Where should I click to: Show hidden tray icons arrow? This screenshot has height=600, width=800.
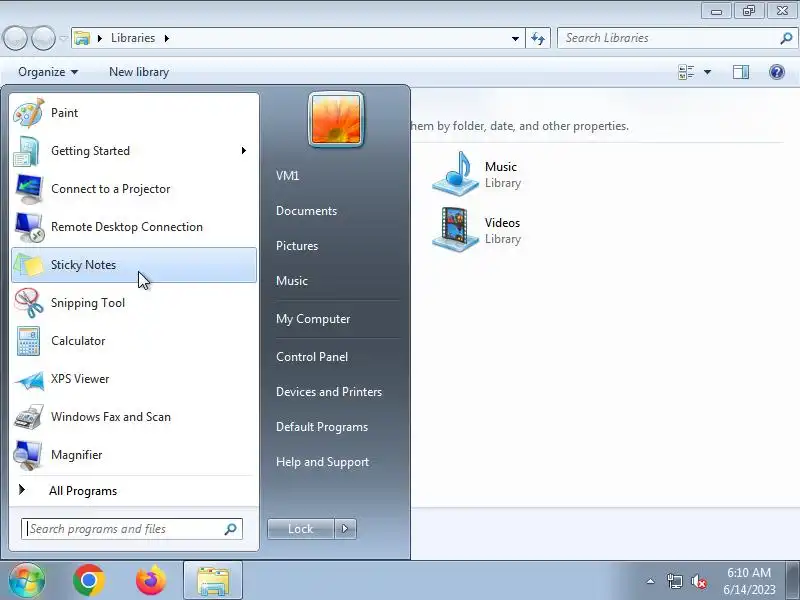pyautogui.click(x=651, y=581)
